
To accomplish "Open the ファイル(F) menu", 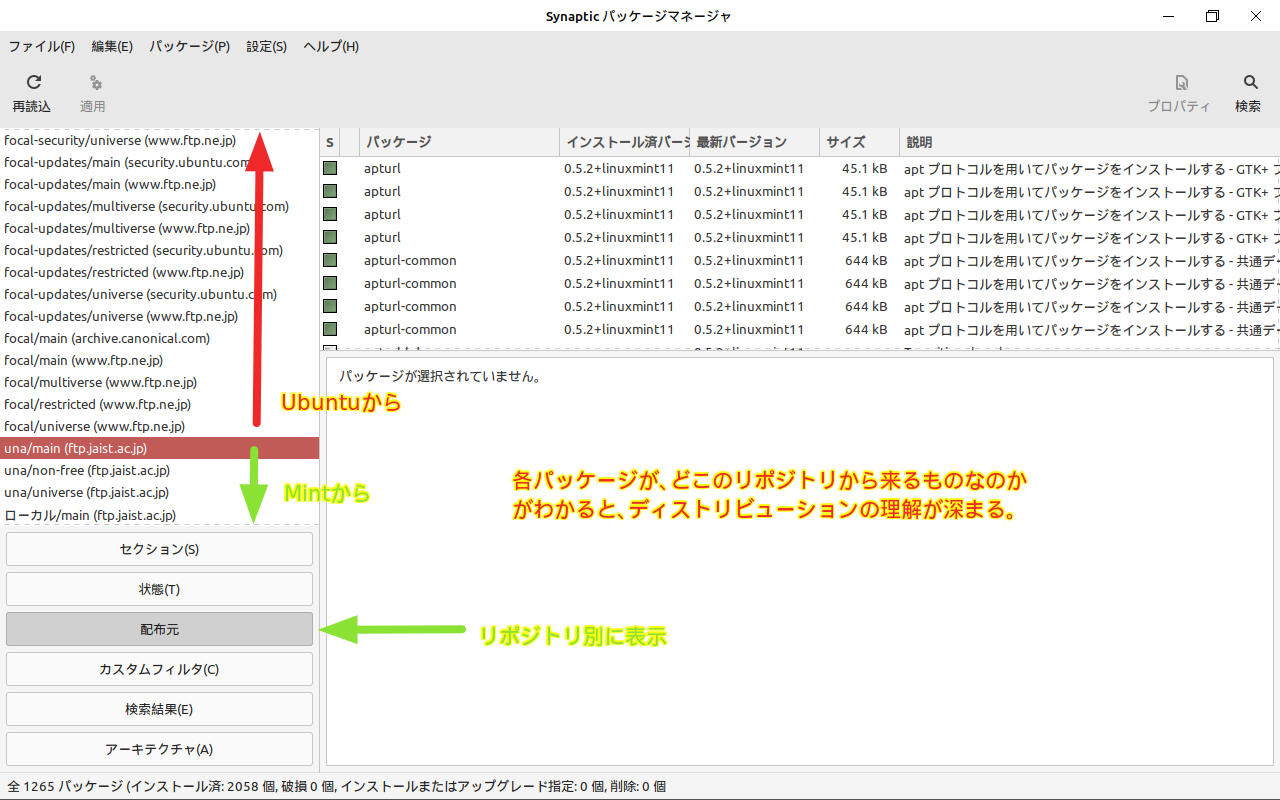I will coord(42,47).
